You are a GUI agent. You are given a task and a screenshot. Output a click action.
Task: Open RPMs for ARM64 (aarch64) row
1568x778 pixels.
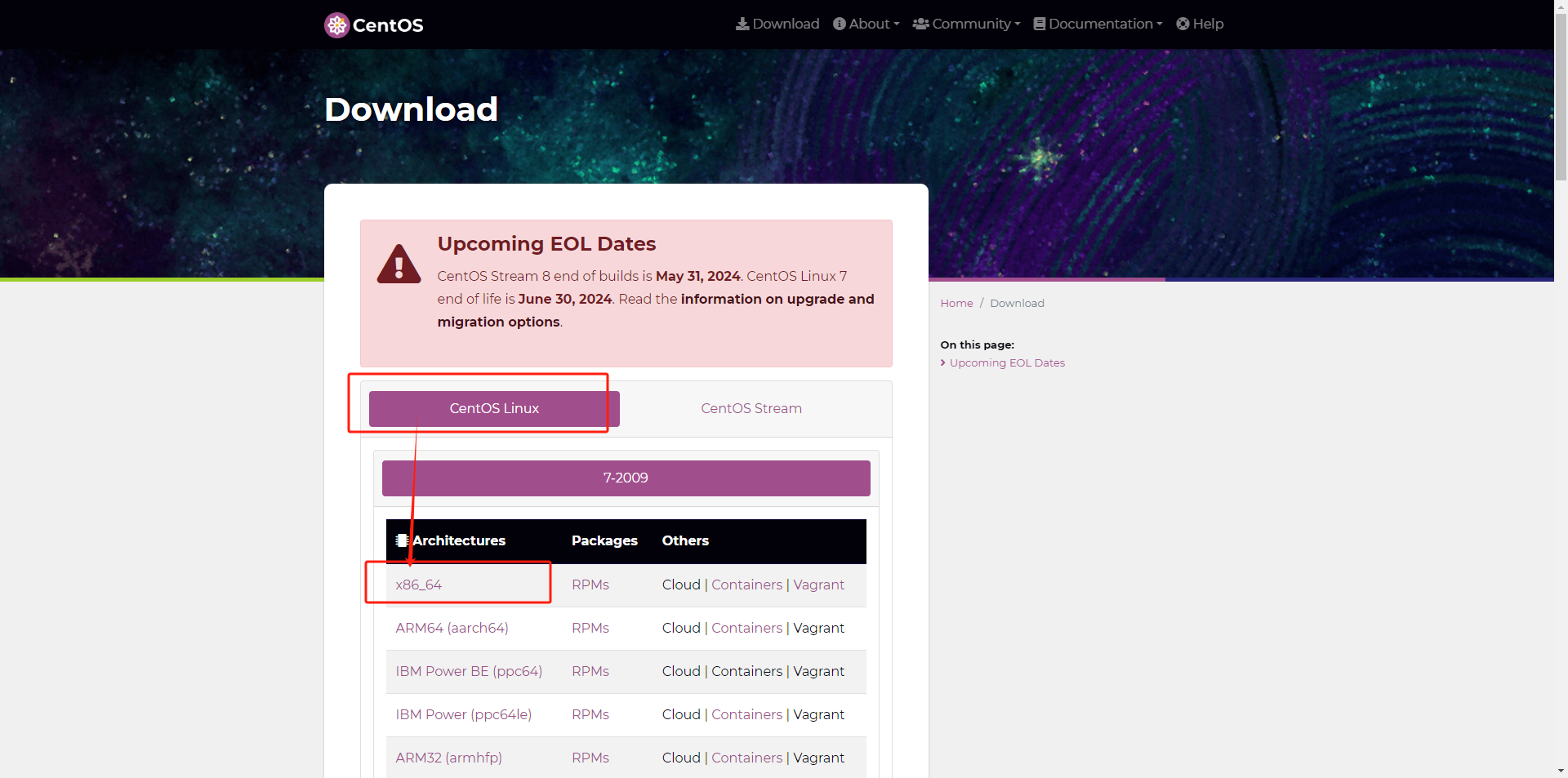coord(590,629)
